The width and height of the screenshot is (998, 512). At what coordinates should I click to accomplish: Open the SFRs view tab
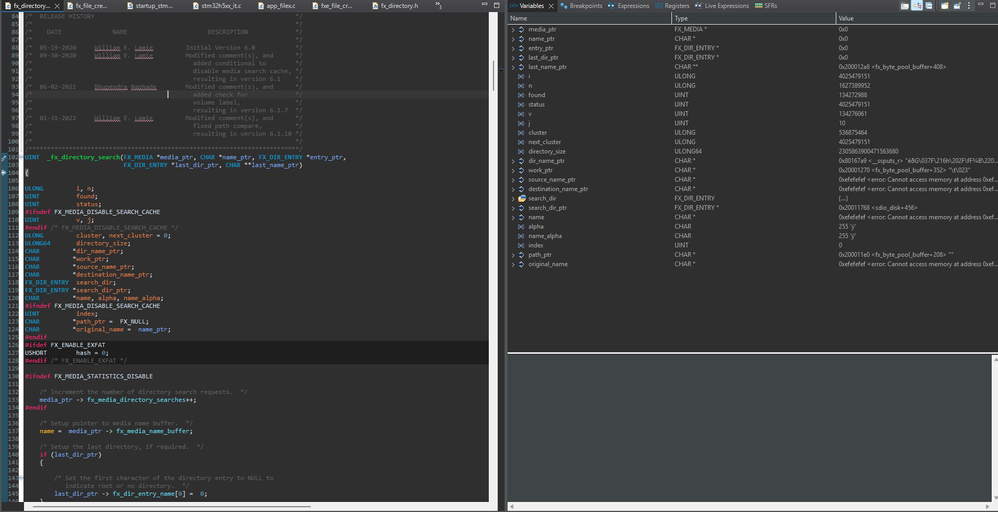click(x=767, y=6)
